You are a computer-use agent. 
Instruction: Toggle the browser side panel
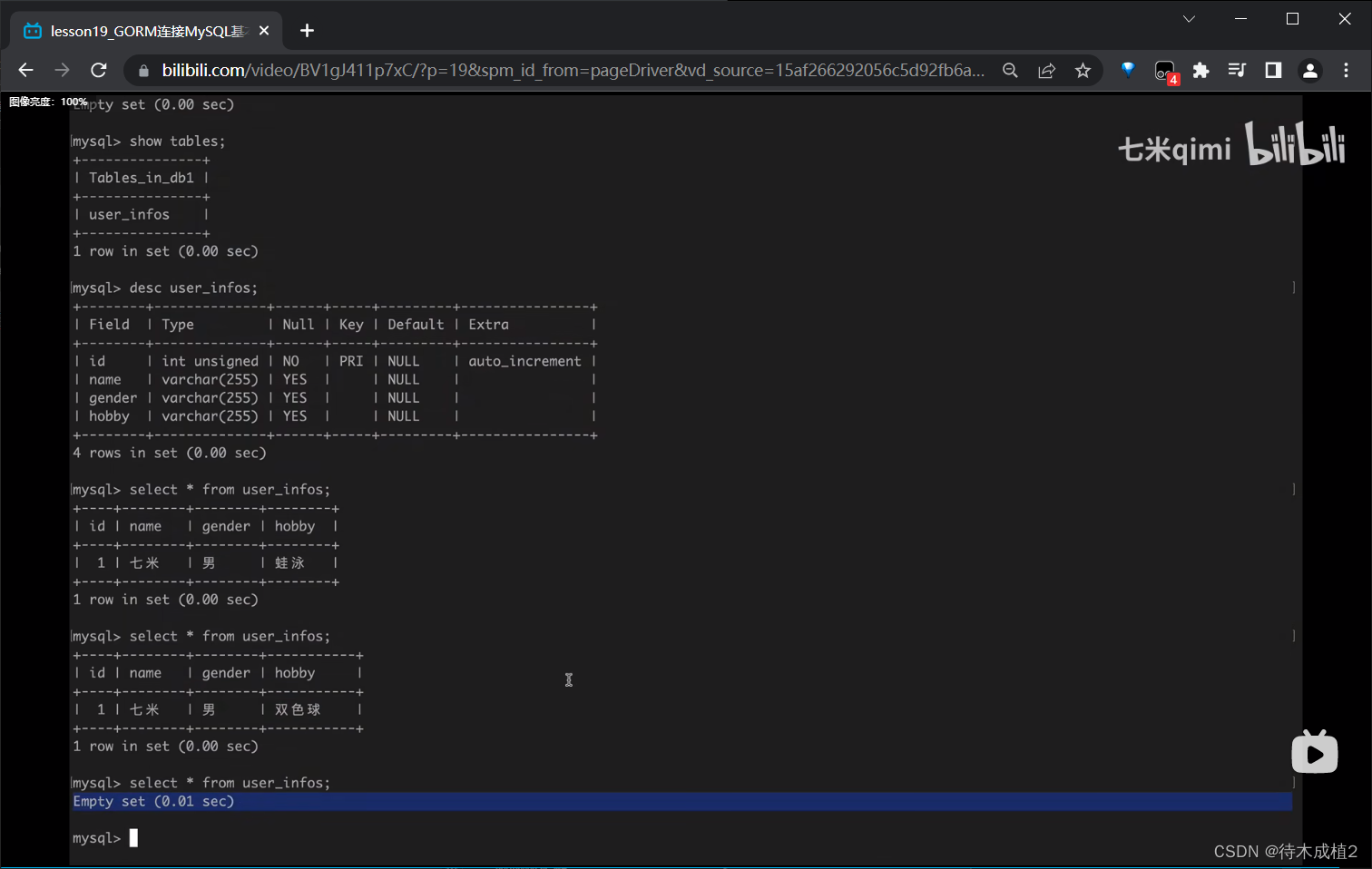coord(1273,70)
